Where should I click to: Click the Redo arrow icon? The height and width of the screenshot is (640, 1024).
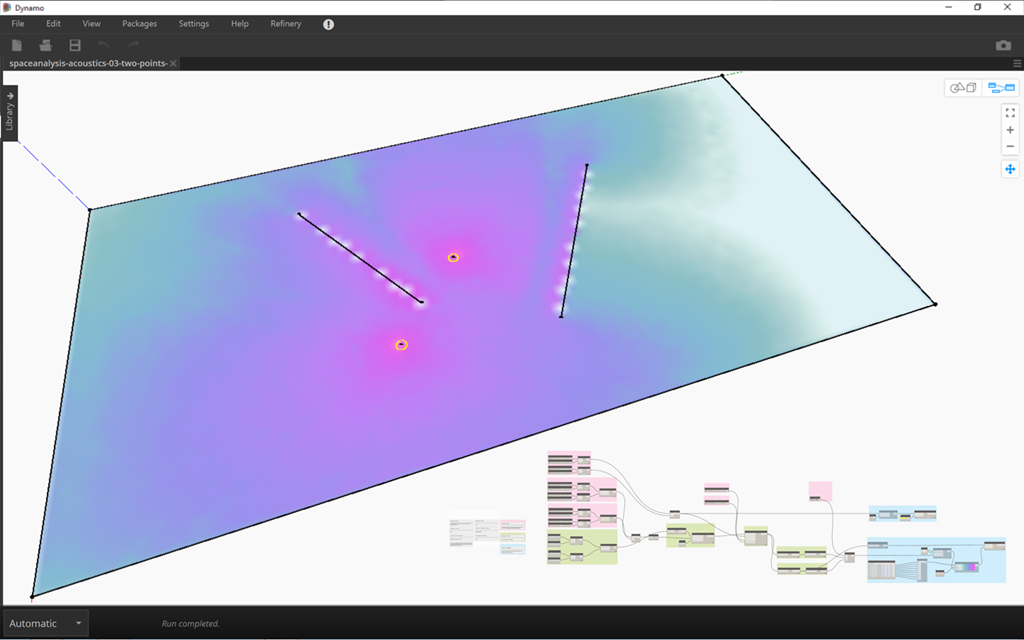(133, 45)
